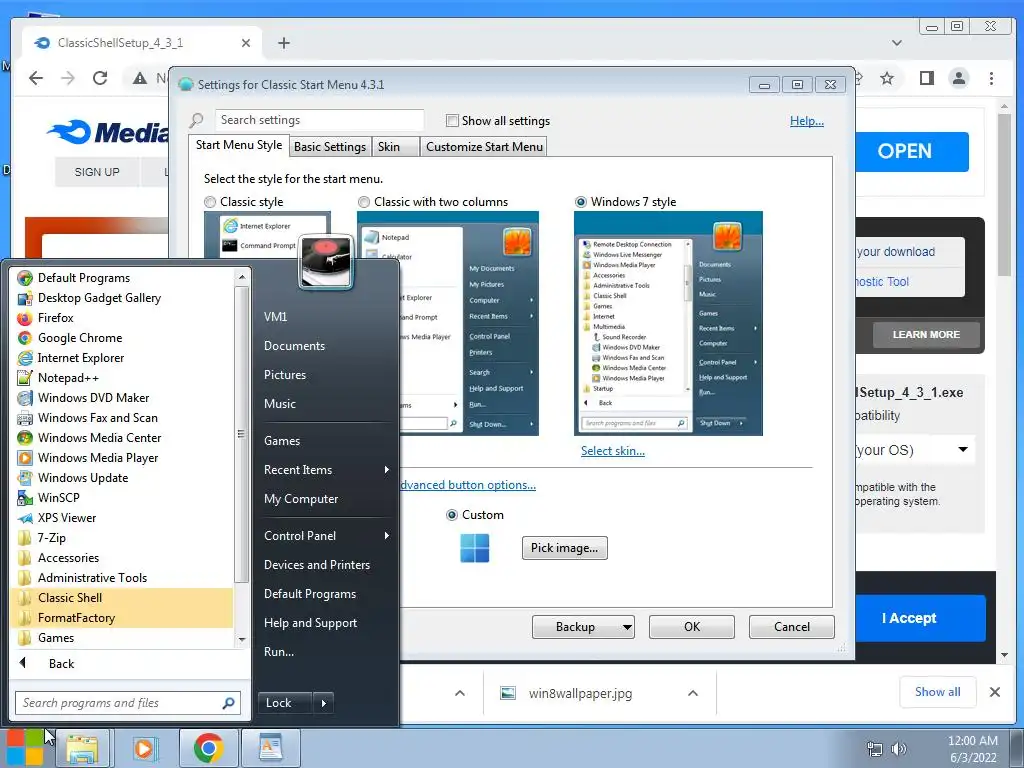
Task: Open the win8wallpaper.jpg download options chevron
Action: [x=693, y=694]
